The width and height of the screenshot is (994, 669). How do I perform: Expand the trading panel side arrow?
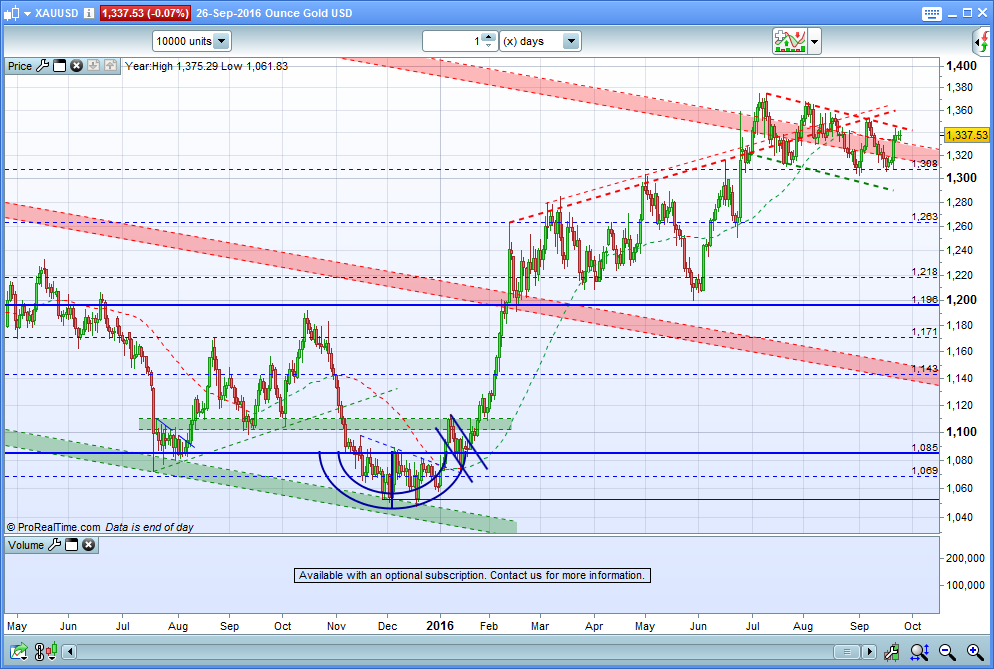[981, 42]
